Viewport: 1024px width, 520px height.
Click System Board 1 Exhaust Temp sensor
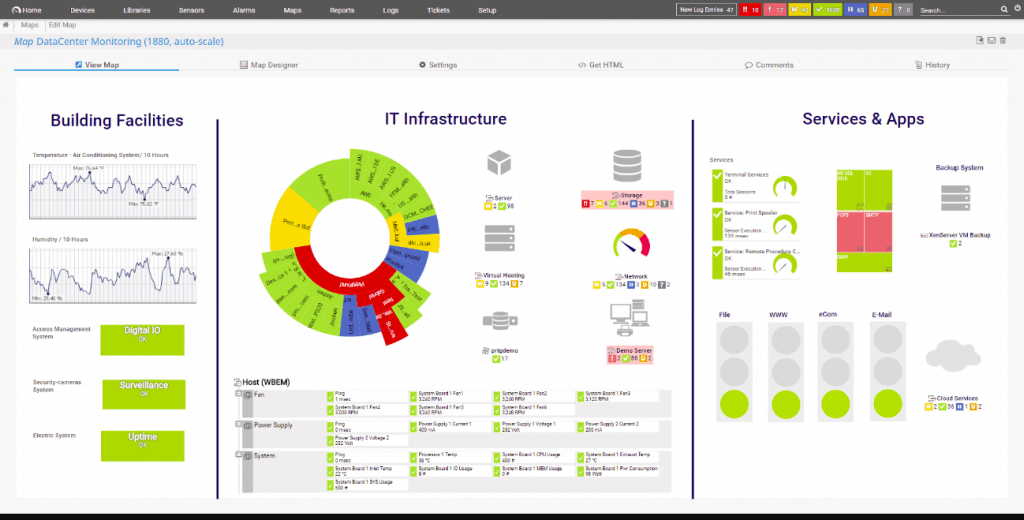[x=618, y=457]
